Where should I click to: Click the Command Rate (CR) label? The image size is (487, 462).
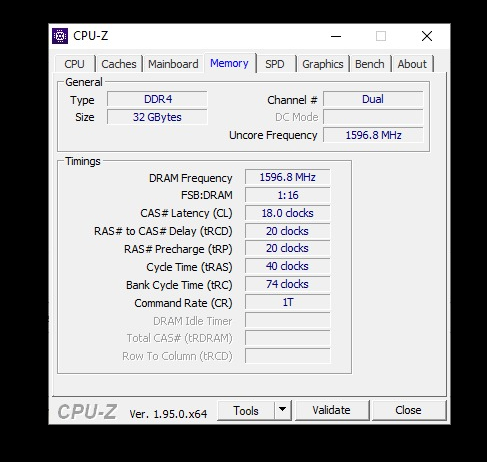[x=183, y=303]
